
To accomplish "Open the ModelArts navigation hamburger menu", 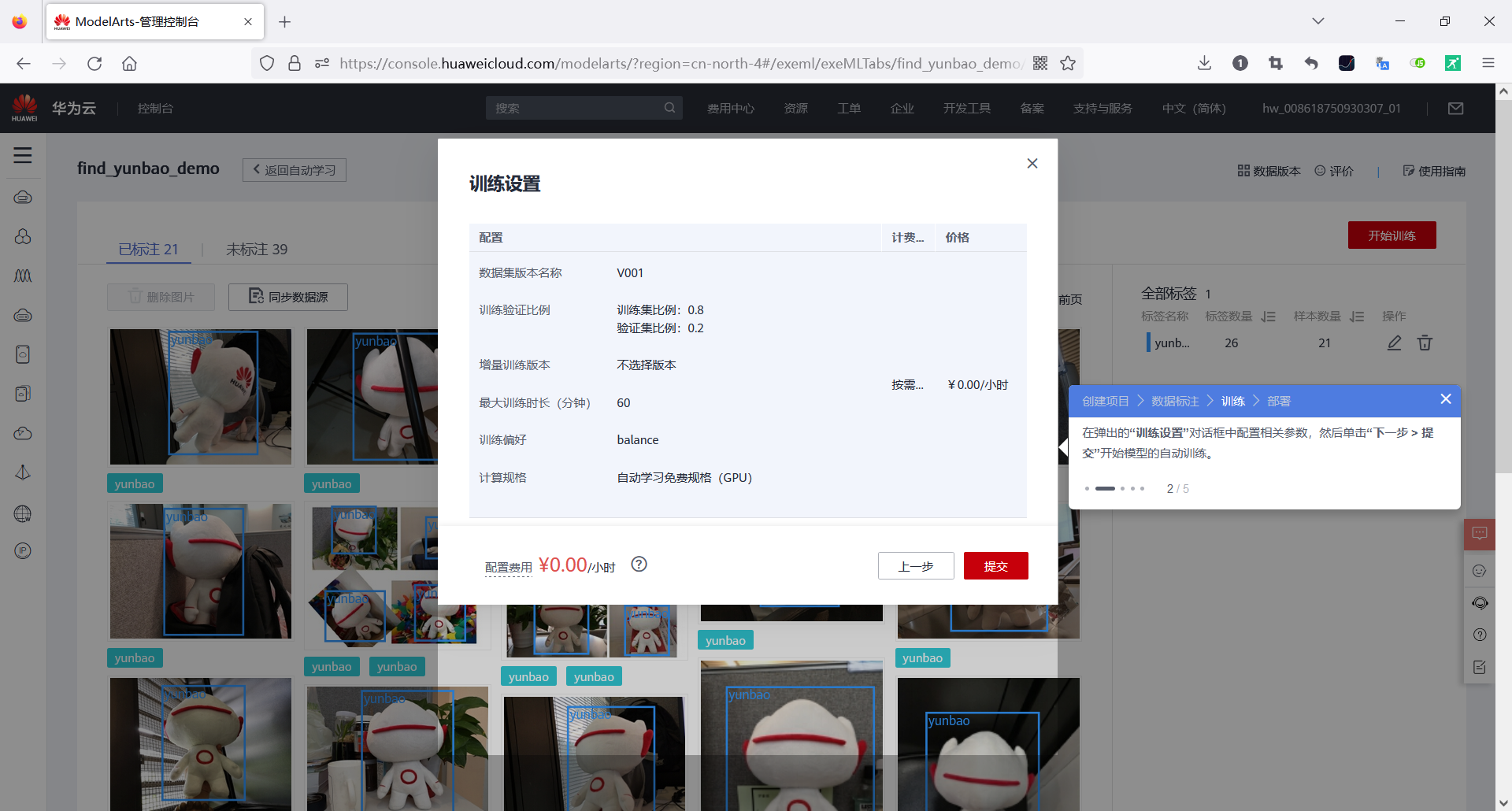I will click(x=23, y=156).
